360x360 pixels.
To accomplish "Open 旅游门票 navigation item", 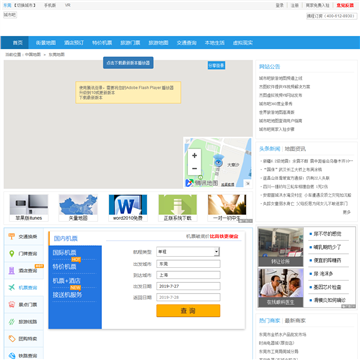I will 130,43.
